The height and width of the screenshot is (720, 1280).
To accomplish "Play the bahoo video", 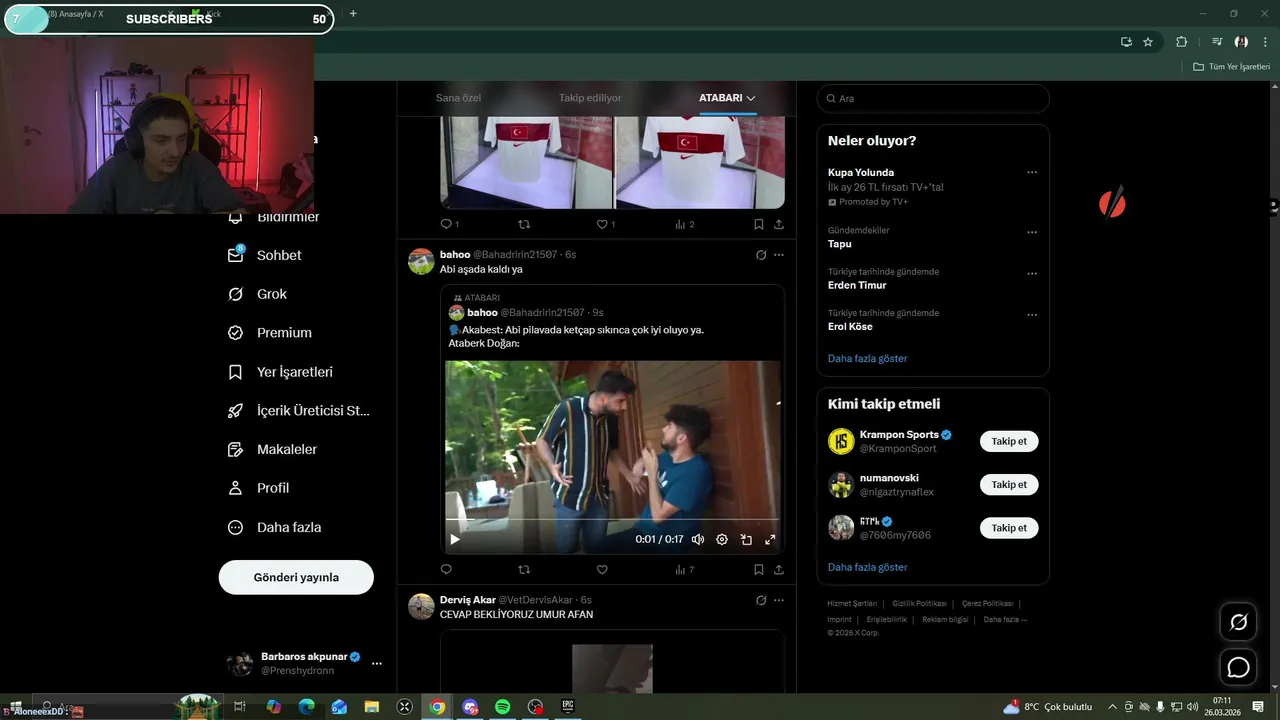I will click(455, 539).
